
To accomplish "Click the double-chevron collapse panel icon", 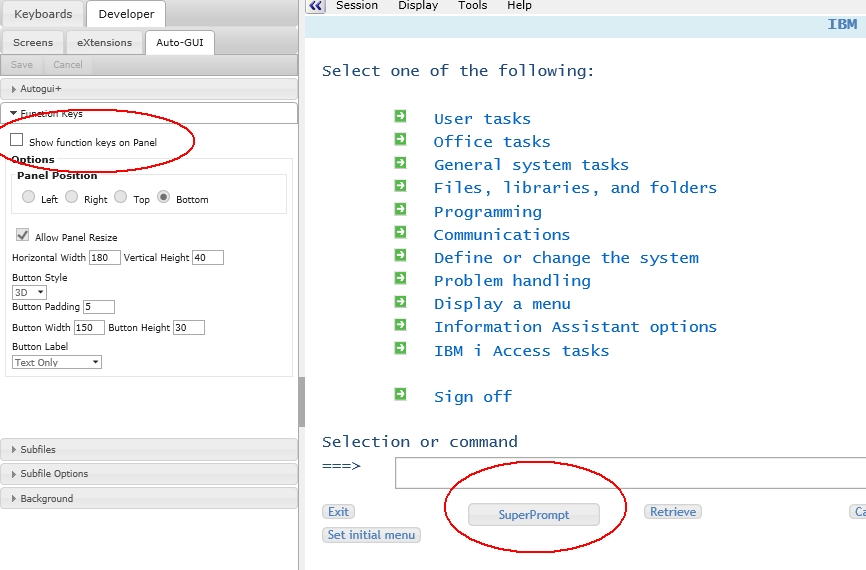I will coord(316,6).
